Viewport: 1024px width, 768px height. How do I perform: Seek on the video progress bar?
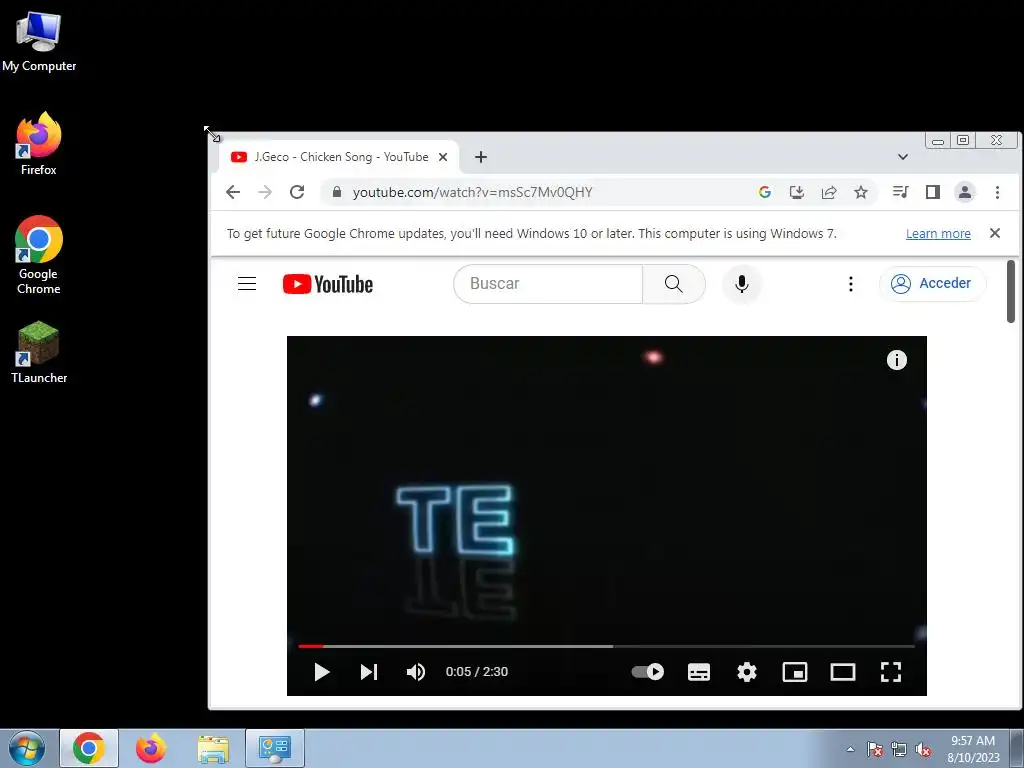click(606, 647)
